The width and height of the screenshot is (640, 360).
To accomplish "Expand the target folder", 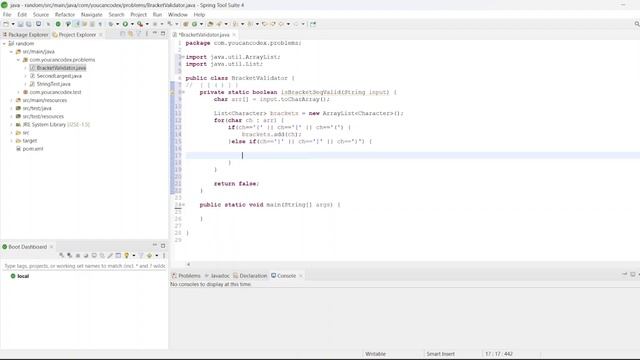I will (x=11, y=141).
